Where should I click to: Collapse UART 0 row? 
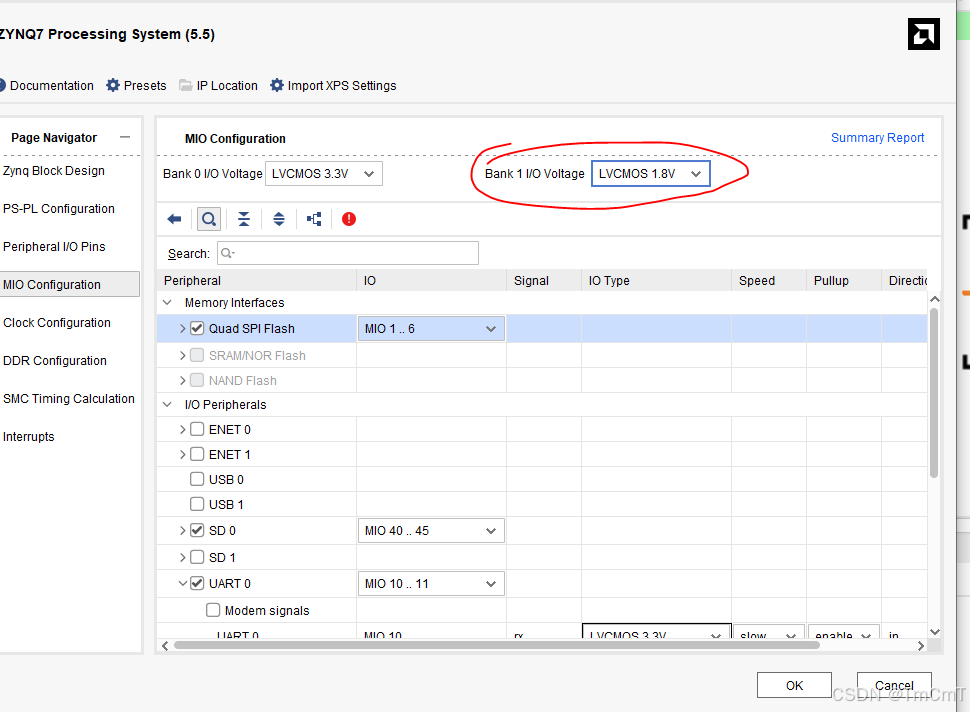pos(182,583)
